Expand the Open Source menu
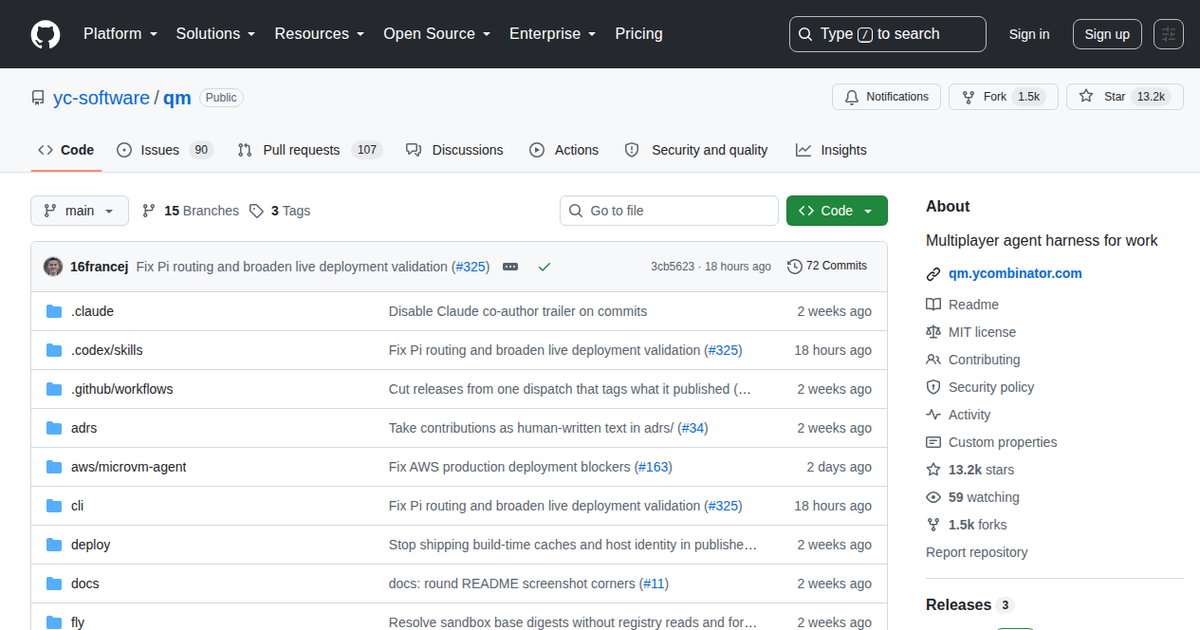 pyautogui.click(x=437, y=34)
